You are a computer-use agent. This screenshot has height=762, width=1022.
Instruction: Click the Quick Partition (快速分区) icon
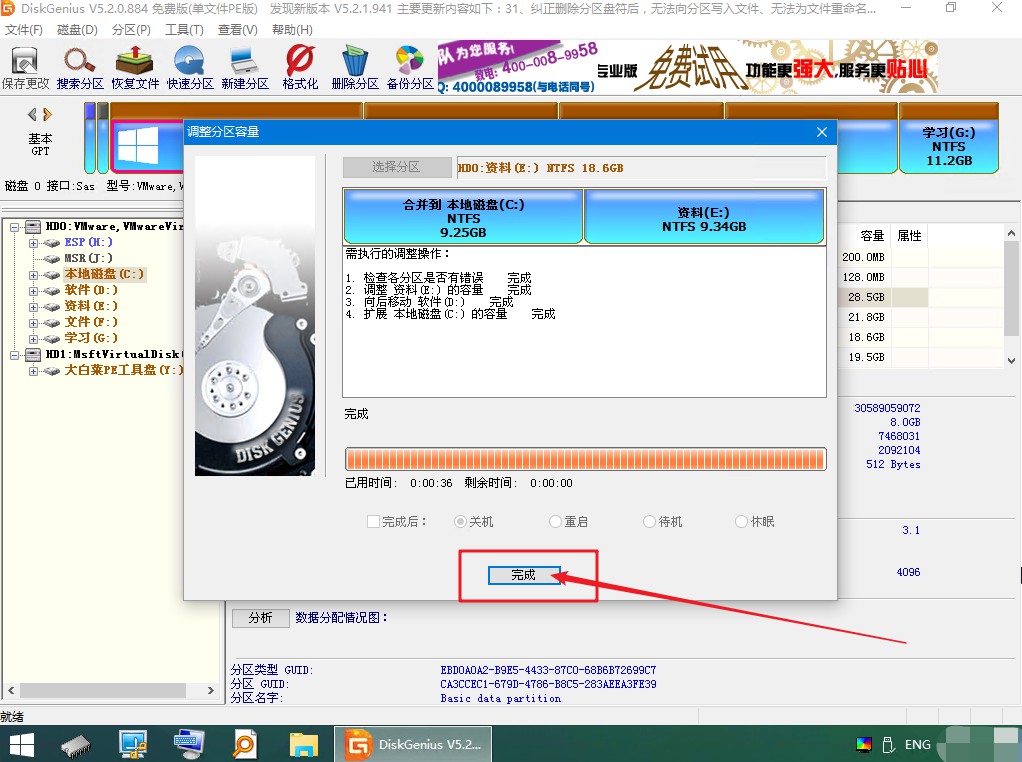tap(190, 66)
